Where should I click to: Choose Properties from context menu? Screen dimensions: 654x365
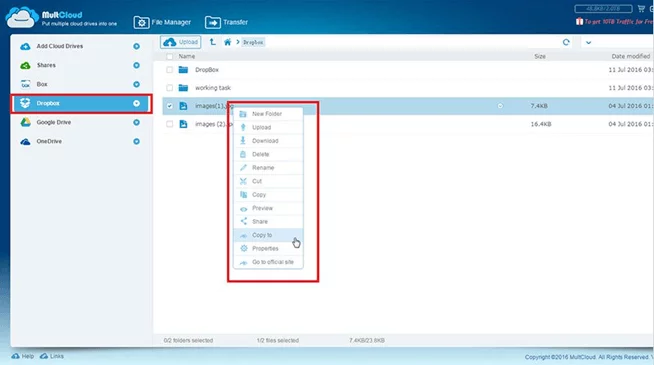tap(268, 249)
